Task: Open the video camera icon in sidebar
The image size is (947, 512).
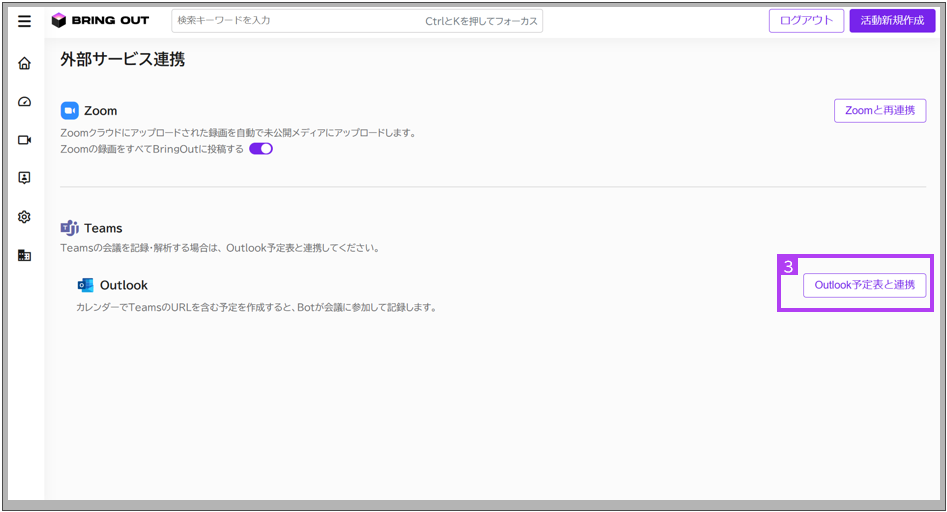Action: 24,140
